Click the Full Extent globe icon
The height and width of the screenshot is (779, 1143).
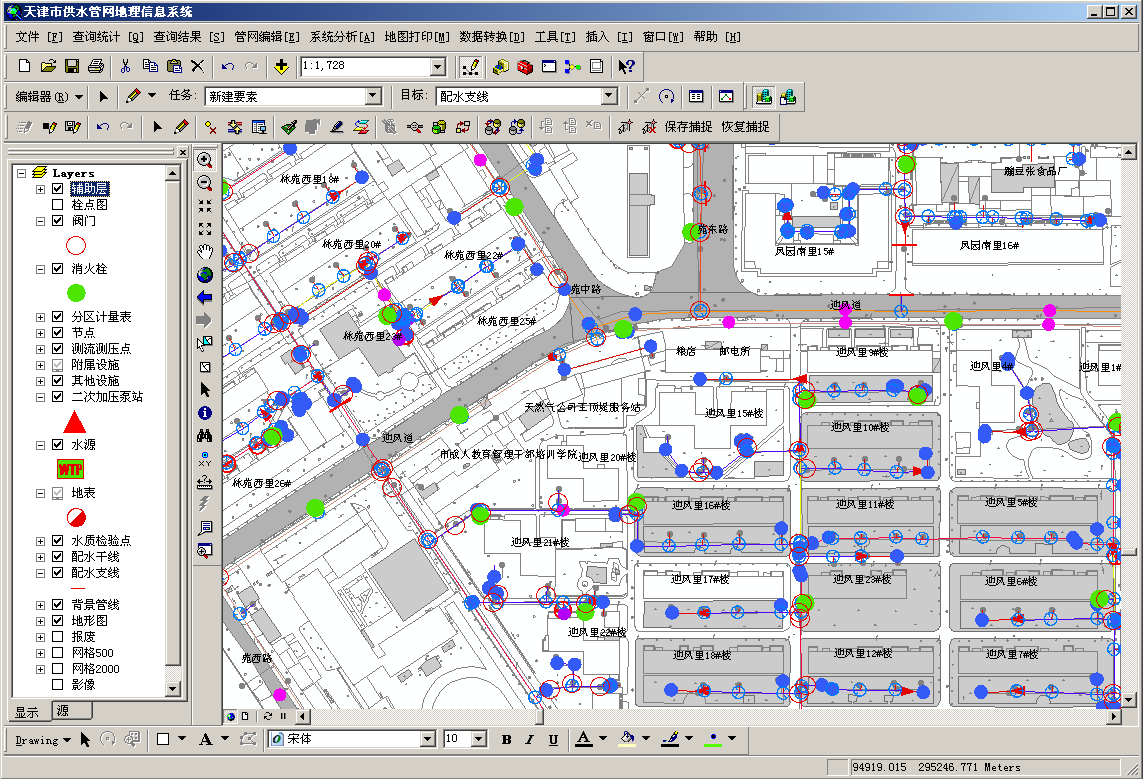(205, 274)
